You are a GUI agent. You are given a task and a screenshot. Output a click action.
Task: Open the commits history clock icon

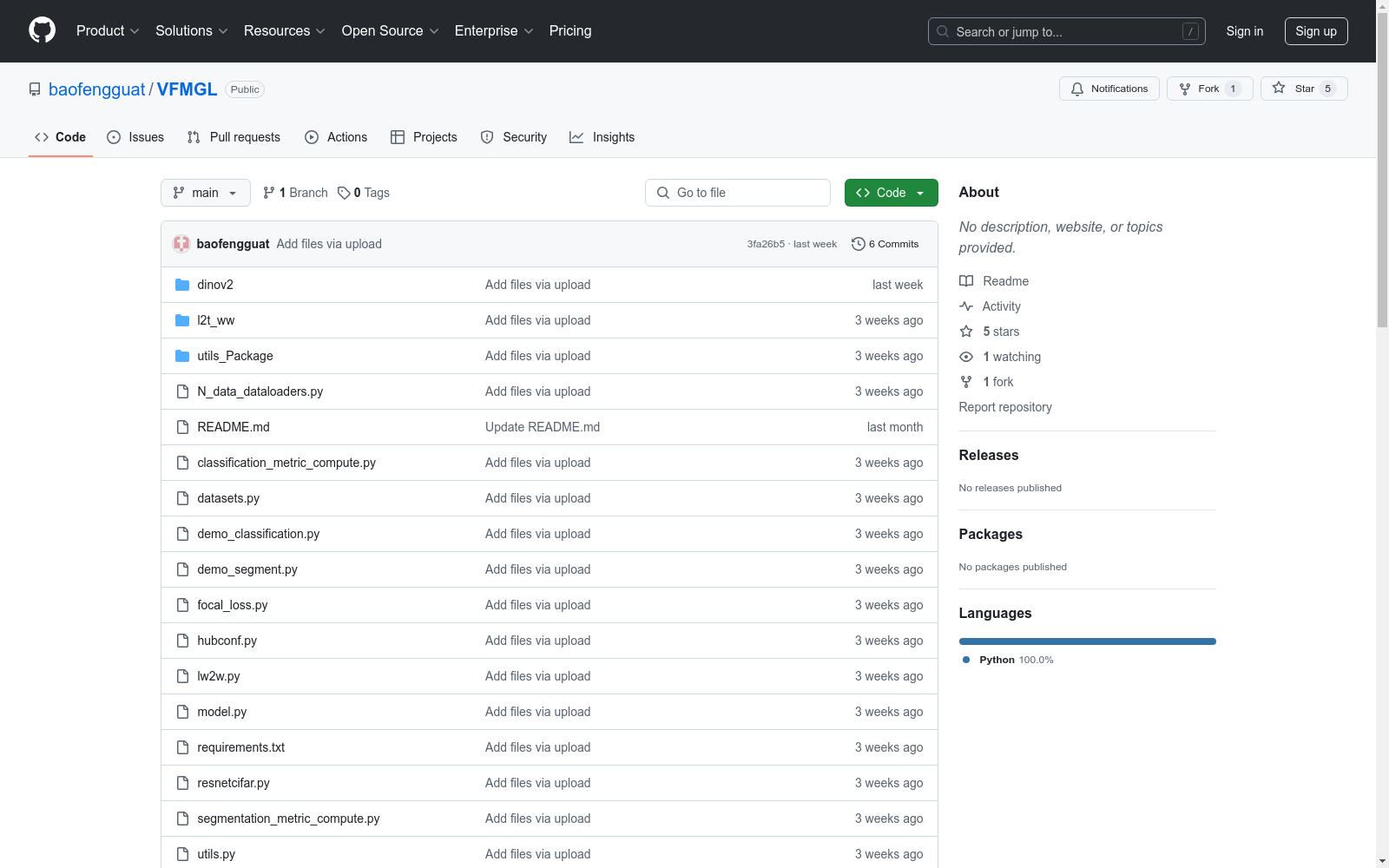(x=858, y=244)
